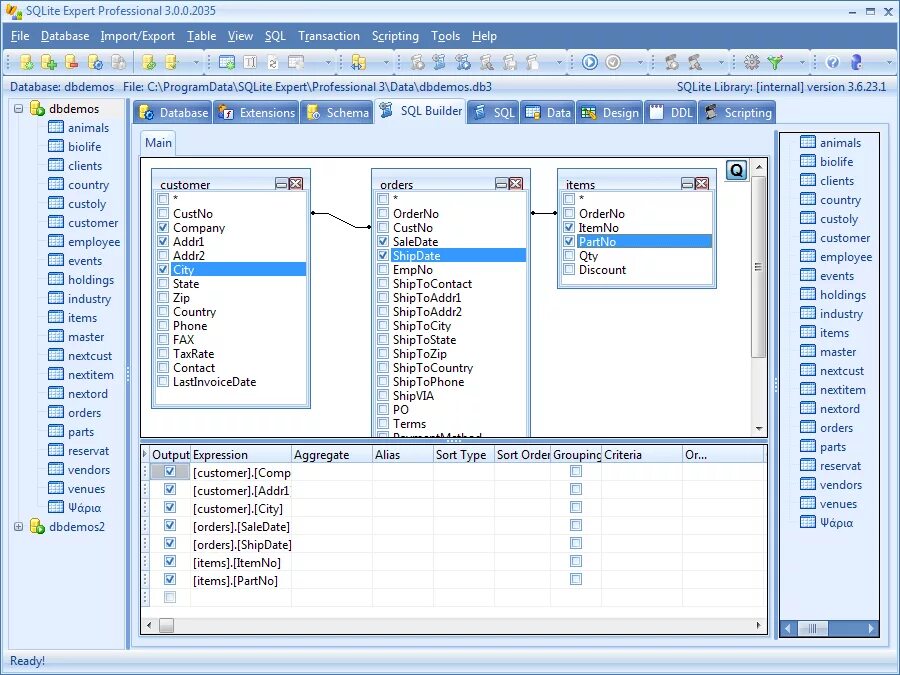Screen dimensions: 900x675
Task: Check the EmpNo field in orders table
Action: tap(383, 270)
